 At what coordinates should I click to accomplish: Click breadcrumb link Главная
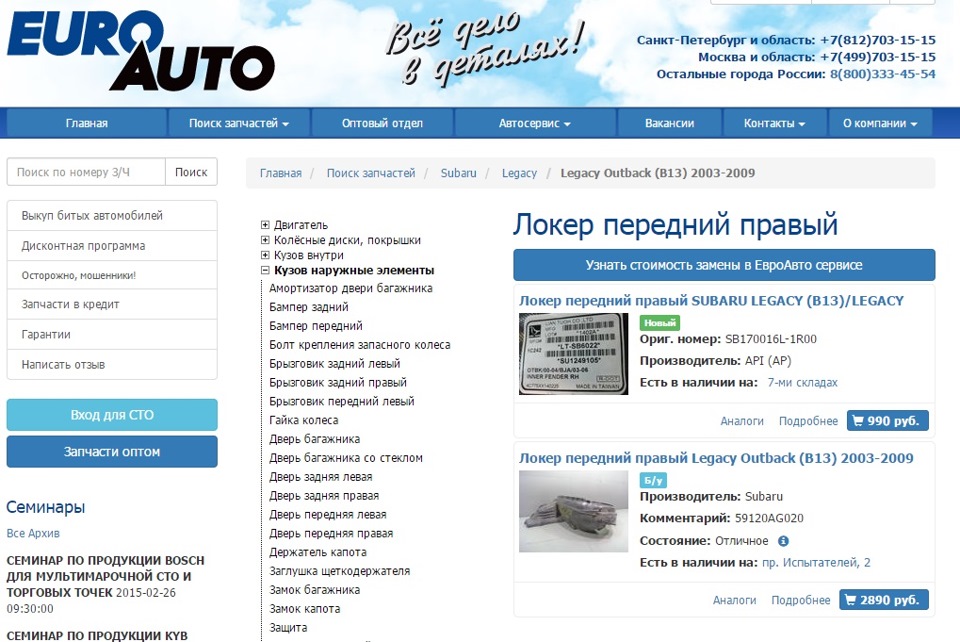click(280, 173)
